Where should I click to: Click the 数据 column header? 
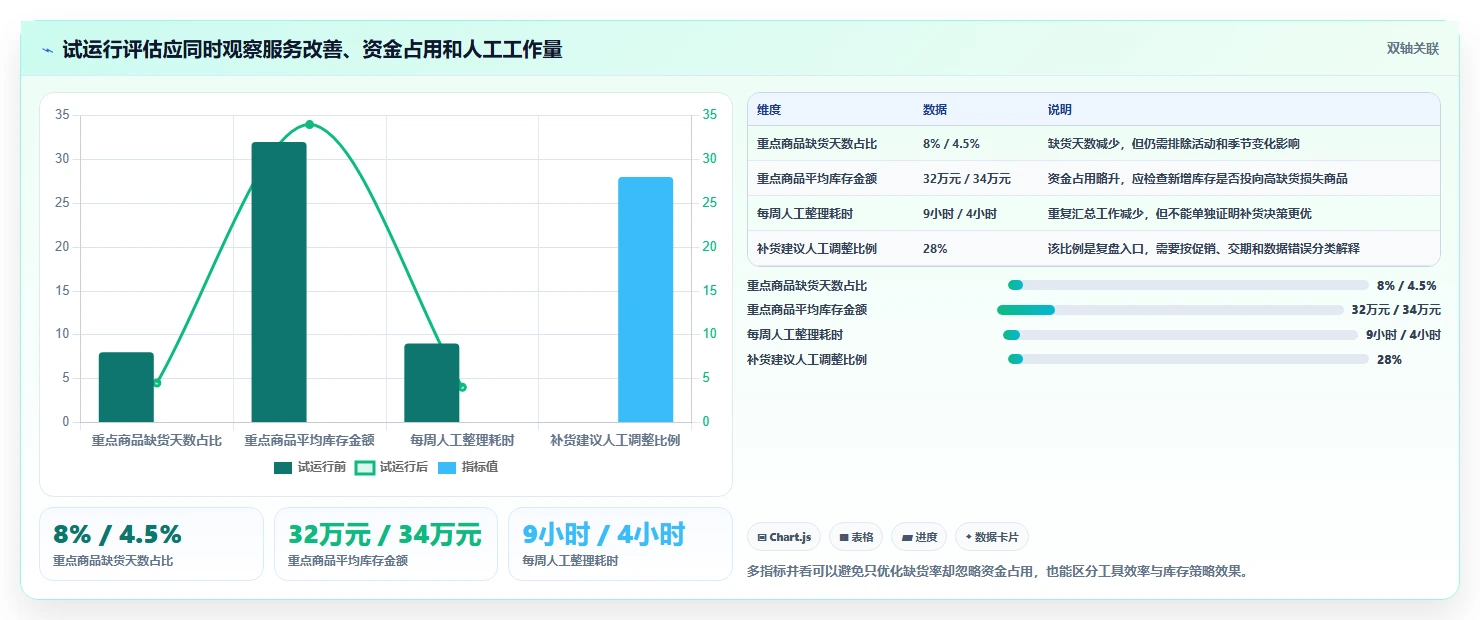pos(935,109)
